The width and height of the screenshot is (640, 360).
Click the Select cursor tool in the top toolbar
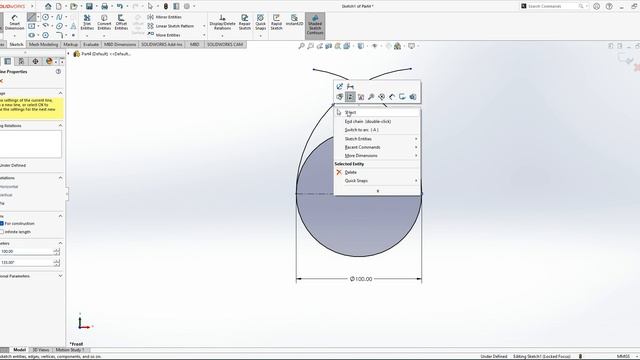pyautogui.click(x=150, y=6)
